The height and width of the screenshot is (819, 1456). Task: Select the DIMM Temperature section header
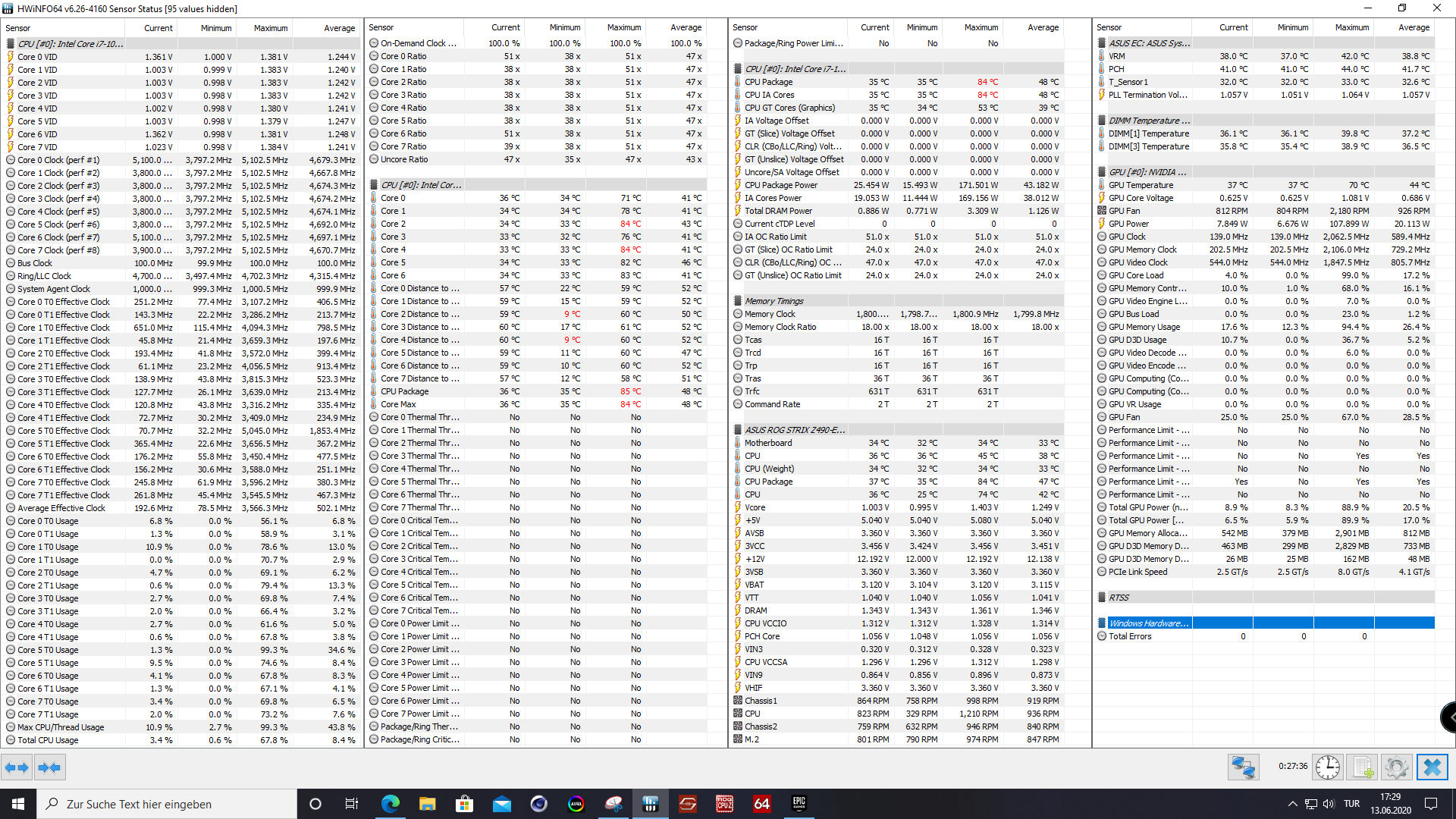(x=1265, y=121)
